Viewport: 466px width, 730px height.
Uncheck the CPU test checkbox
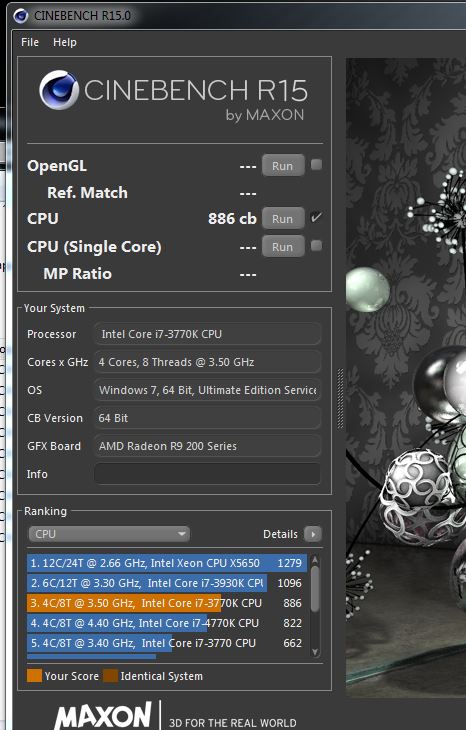[x=316, y=217]
